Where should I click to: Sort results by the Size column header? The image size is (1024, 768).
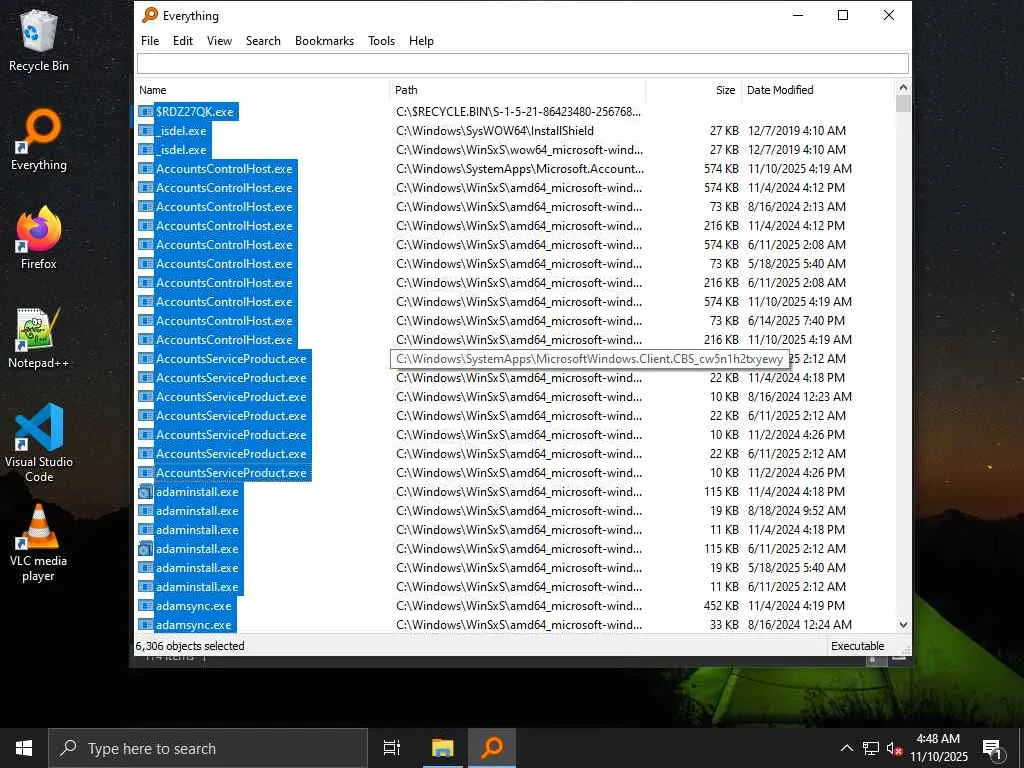tap(694, 90)
